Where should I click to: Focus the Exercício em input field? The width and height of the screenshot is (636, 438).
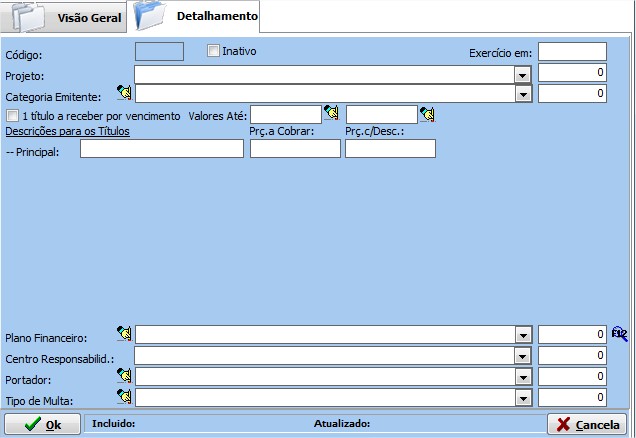(572, 52)
